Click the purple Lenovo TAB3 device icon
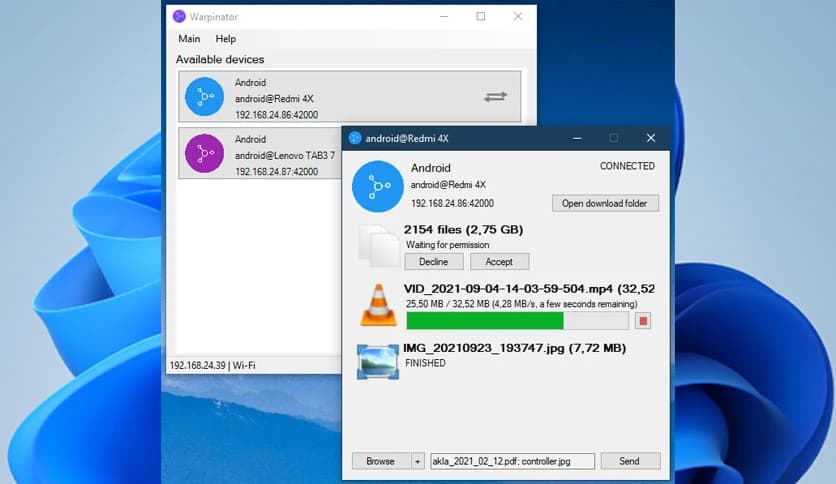 pyautogui.click(x=204, y=154)
